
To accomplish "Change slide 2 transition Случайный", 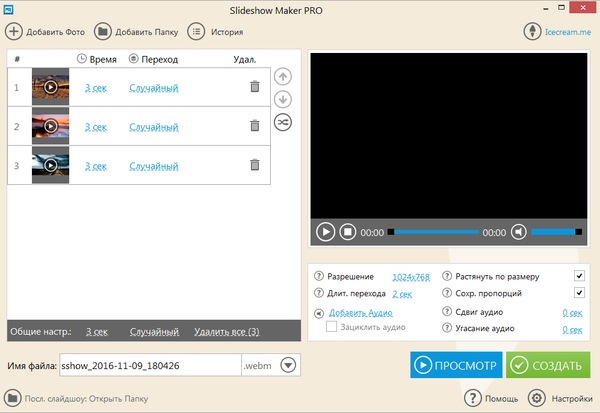I will pyautogui.click(x=154, y=127).
